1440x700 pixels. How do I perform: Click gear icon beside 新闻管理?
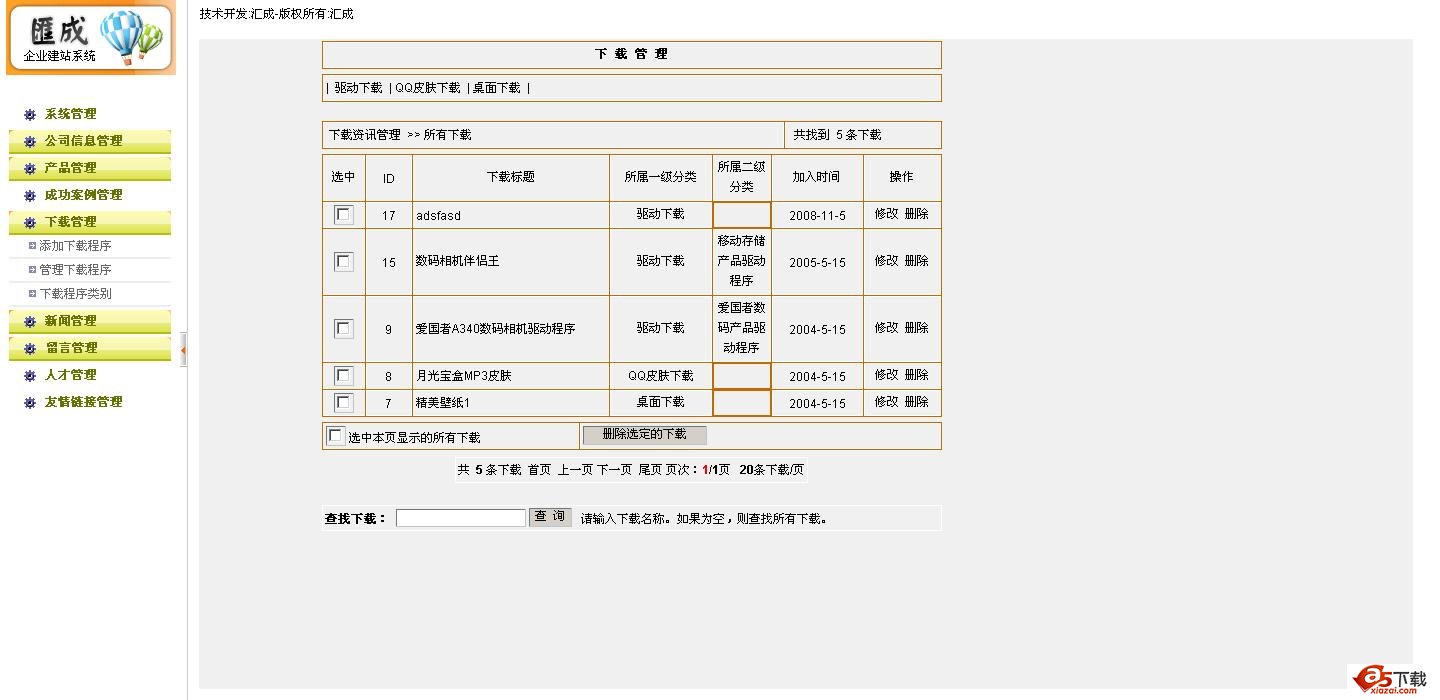pyautogui.click(x=30, y=322)
